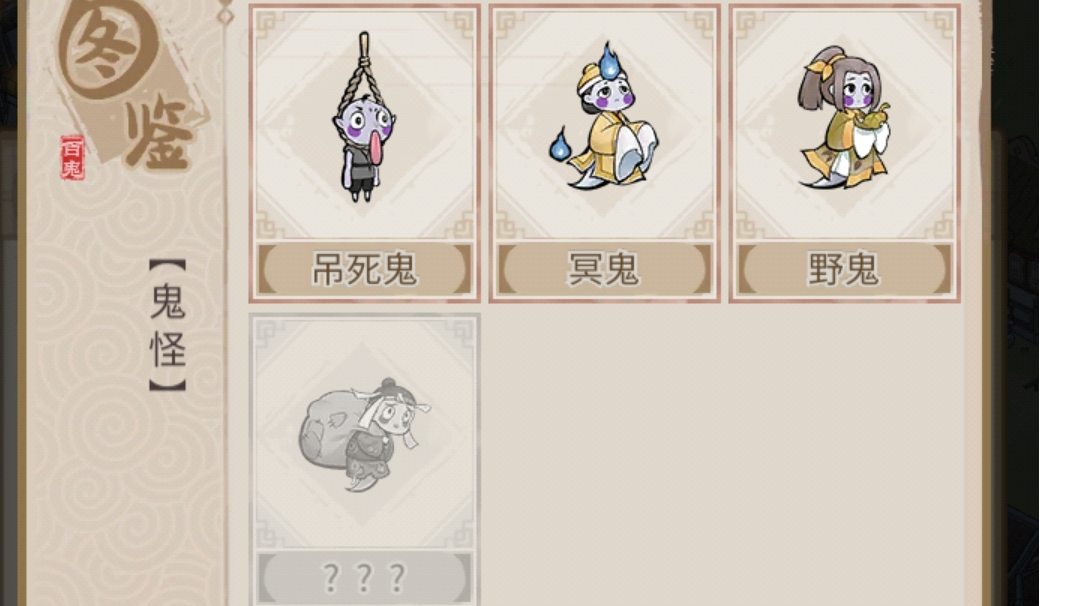Screen dimensions: 1080x606
Task: Click the red 百鬼 seal stamp
Action: 72,158
